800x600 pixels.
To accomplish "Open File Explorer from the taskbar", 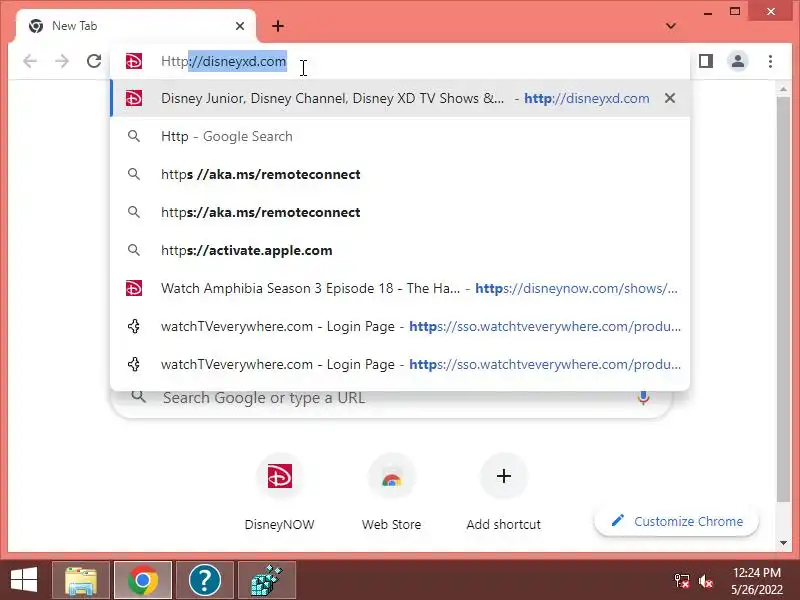I will pyautogui.click(x=81, y=580).
